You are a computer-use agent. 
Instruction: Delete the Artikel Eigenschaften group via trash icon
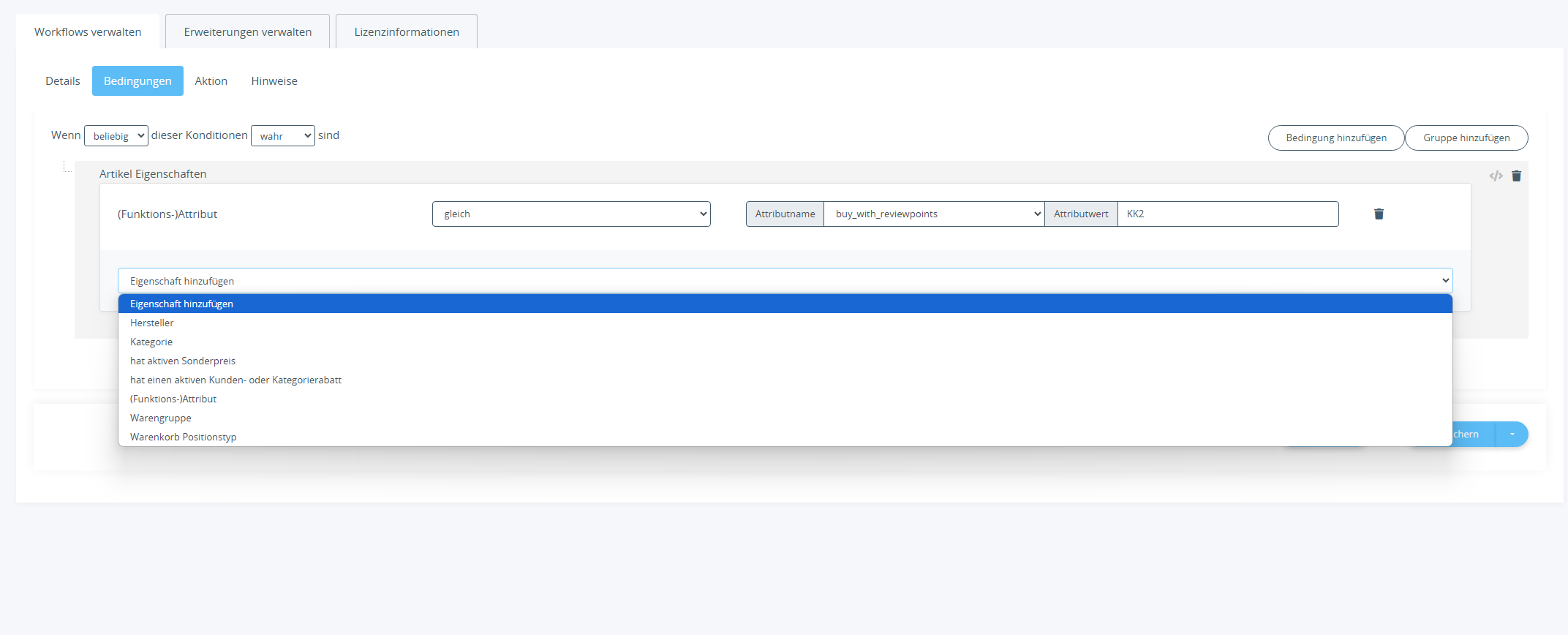(1516, 176)
